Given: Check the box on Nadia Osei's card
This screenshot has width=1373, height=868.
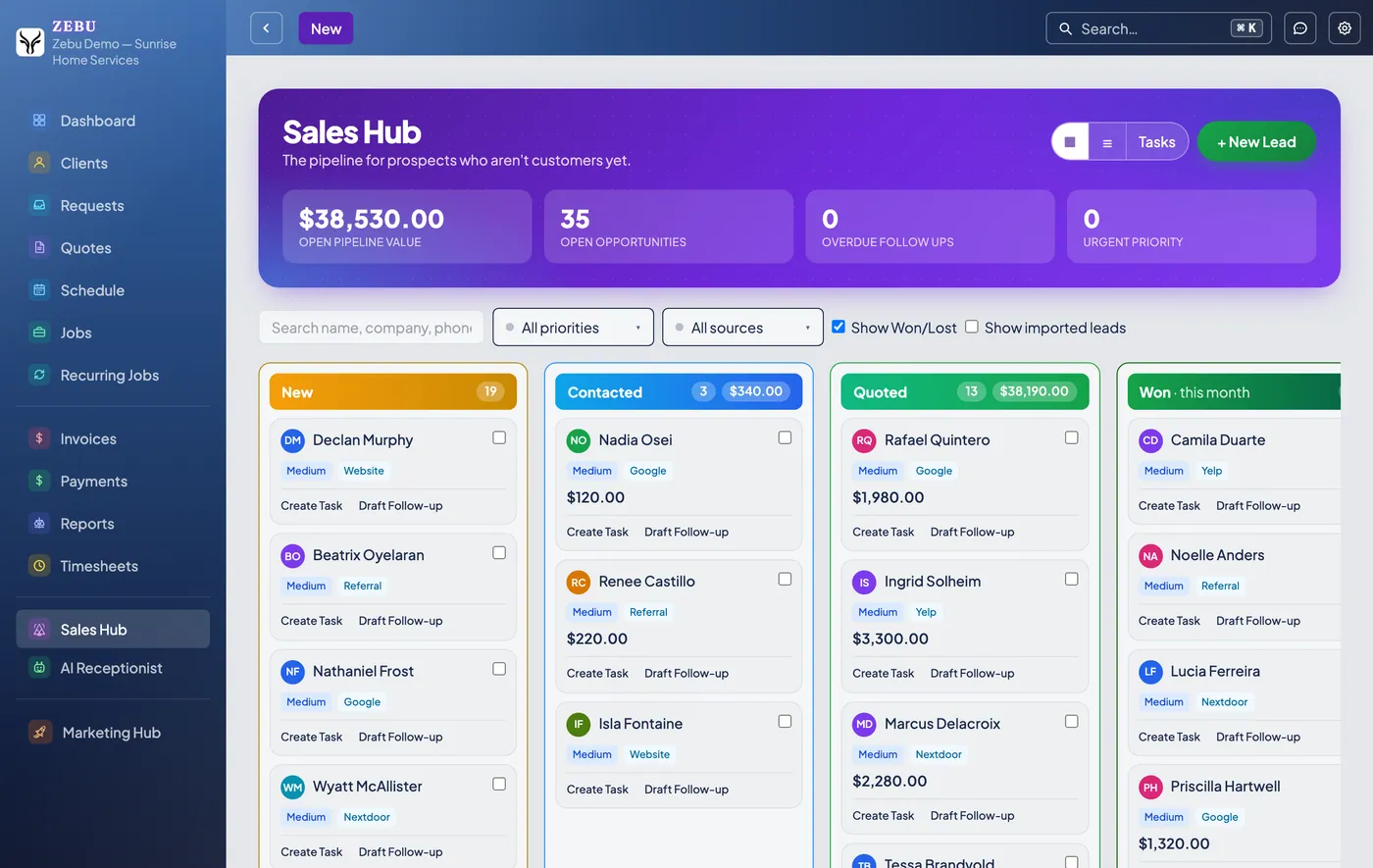Looking at the screenshot, I should pos(785,437).
